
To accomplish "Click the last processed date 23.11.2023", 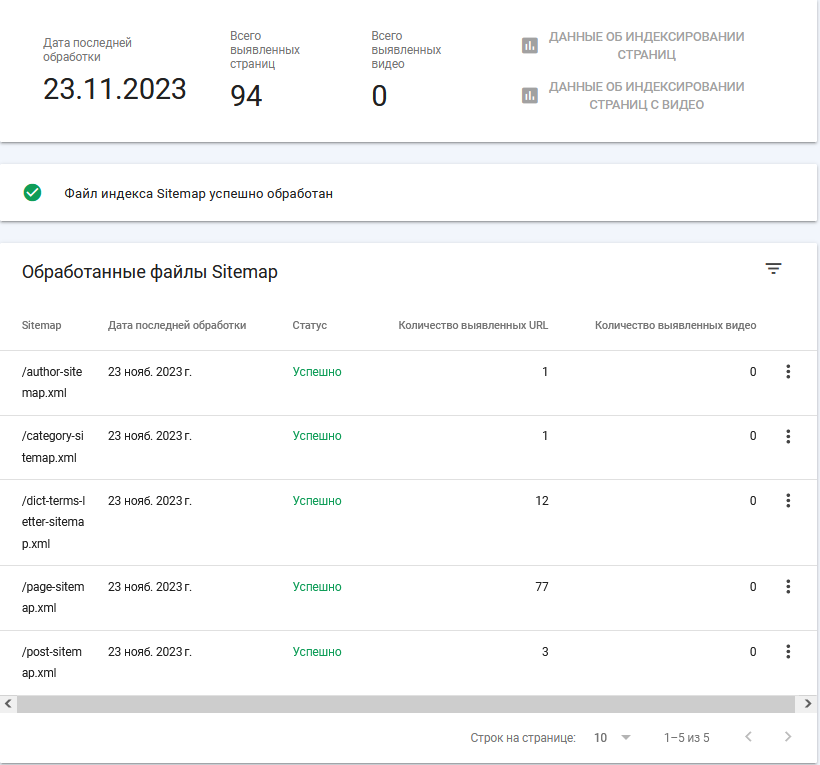I will click(115, 89).
